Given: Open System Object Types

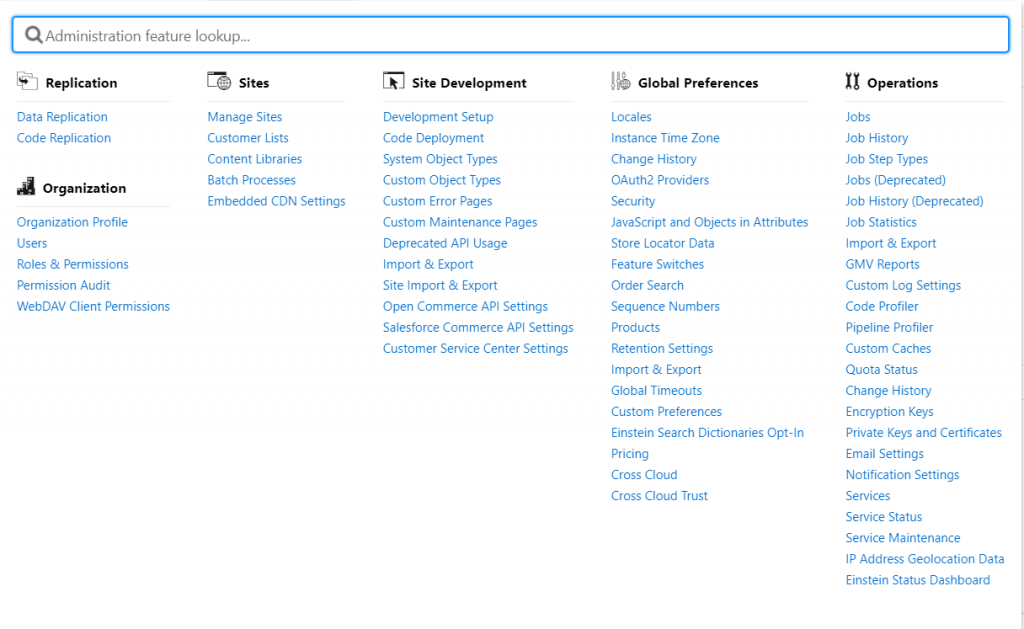Looking at the screenshot, I should tap(440, 159).
